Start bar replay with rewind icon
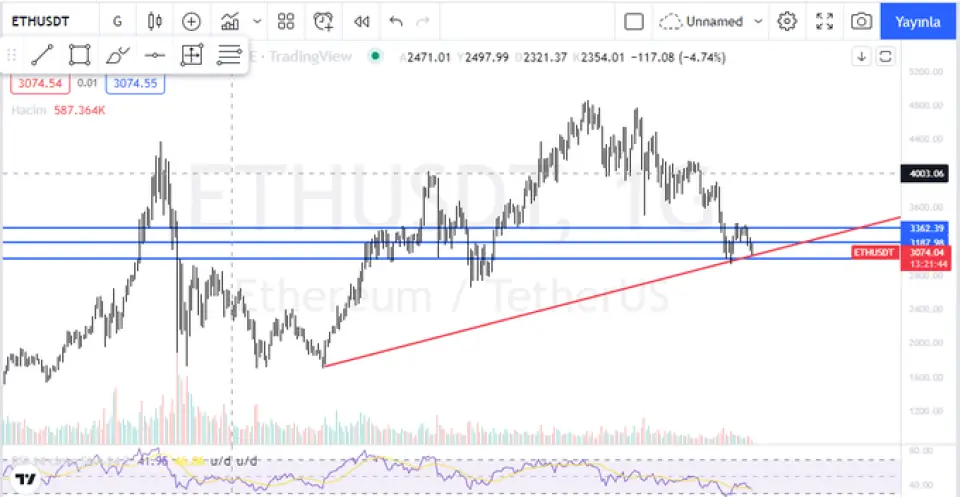This screenshot has height=497, width=960. tap(361, 21)
